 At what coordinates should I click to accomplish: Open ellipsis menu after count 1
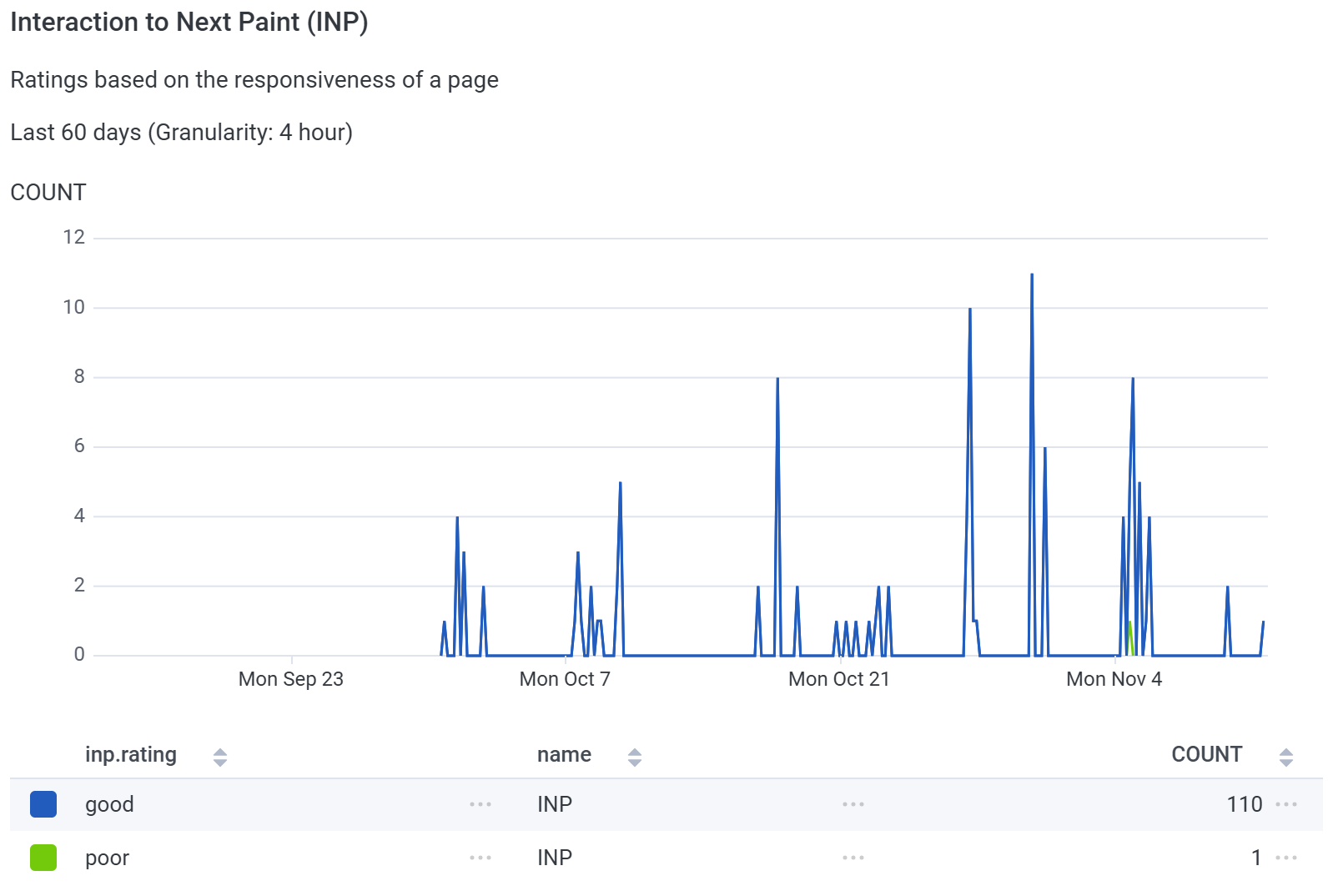[x=1286, y=858]
